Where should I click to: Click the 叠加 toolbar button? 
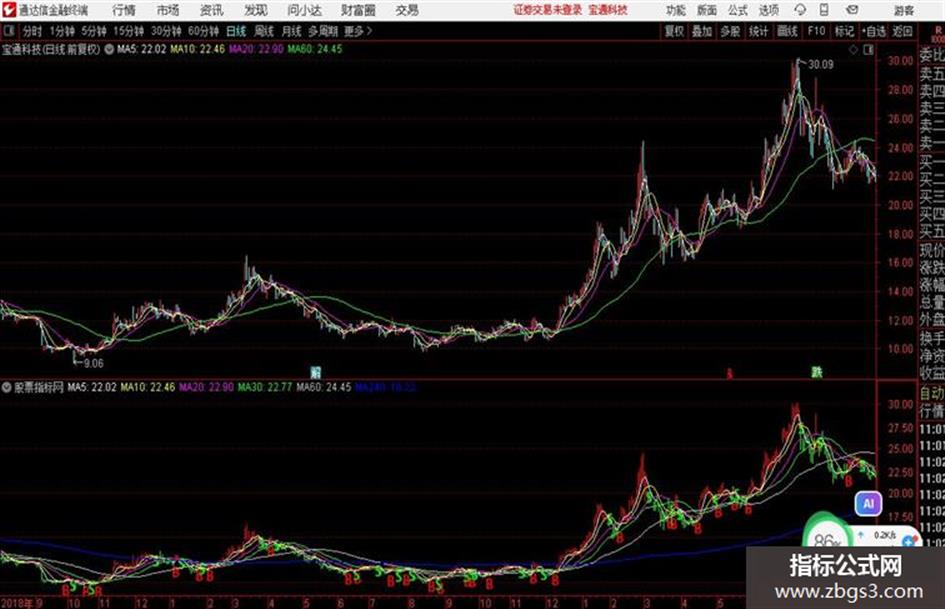point(702,31)
